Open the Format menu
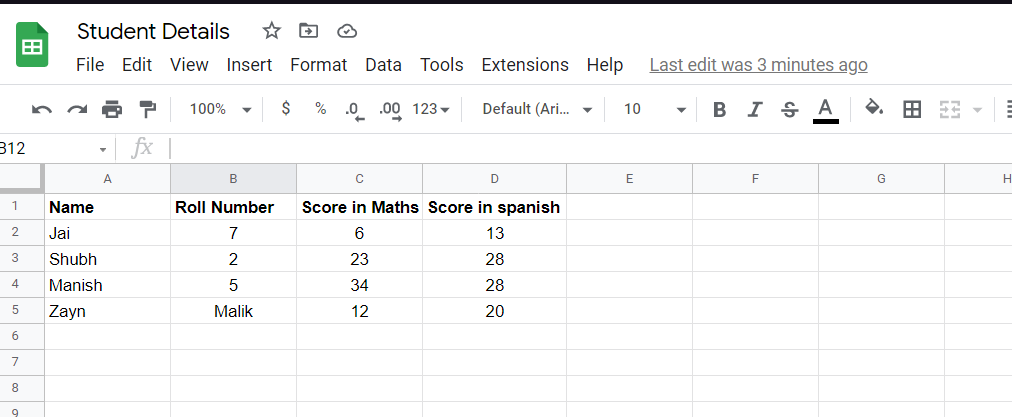 click(x=318, y=65)
